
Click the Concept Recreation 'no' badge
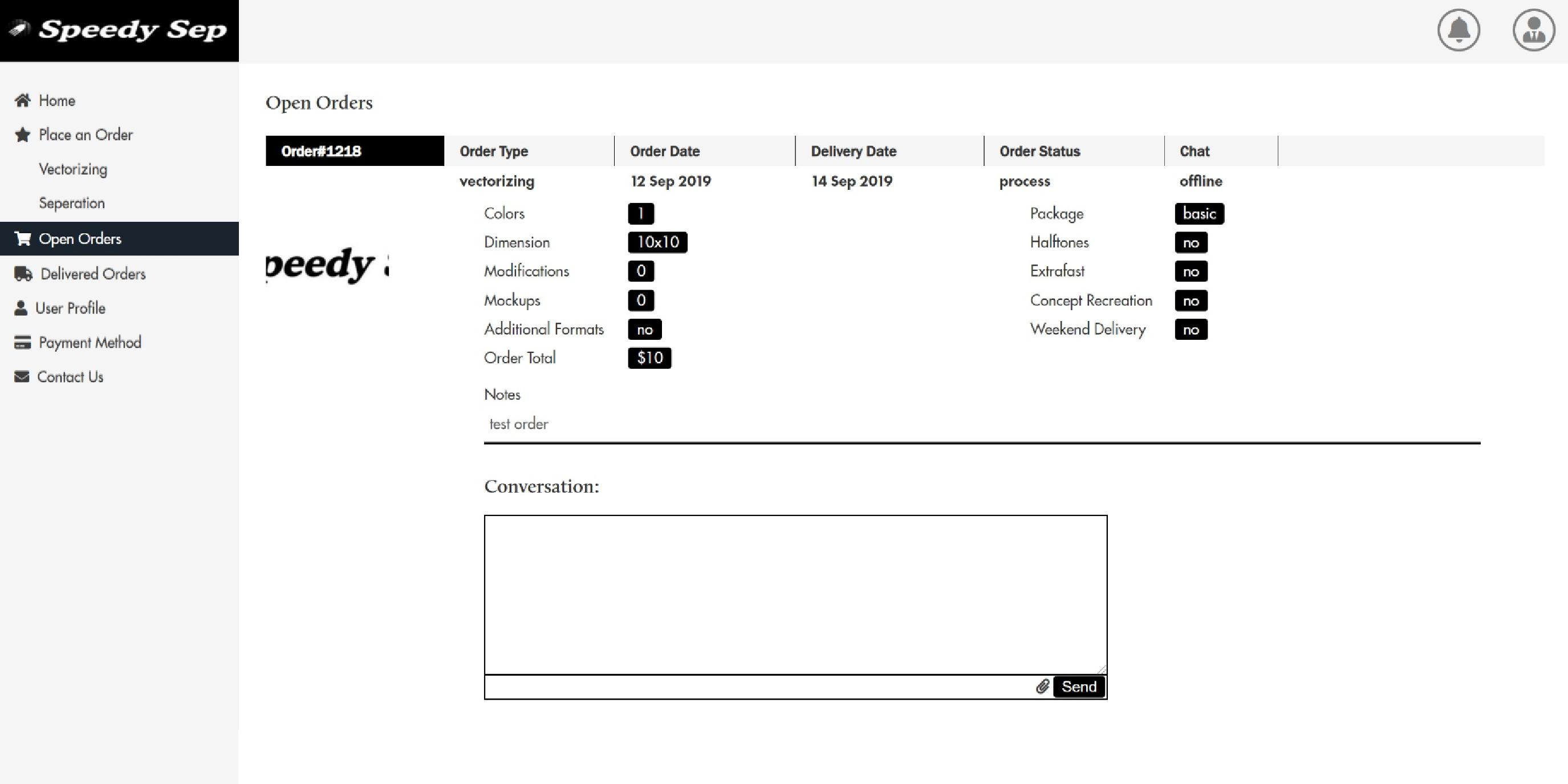[x=1191, y=300]
